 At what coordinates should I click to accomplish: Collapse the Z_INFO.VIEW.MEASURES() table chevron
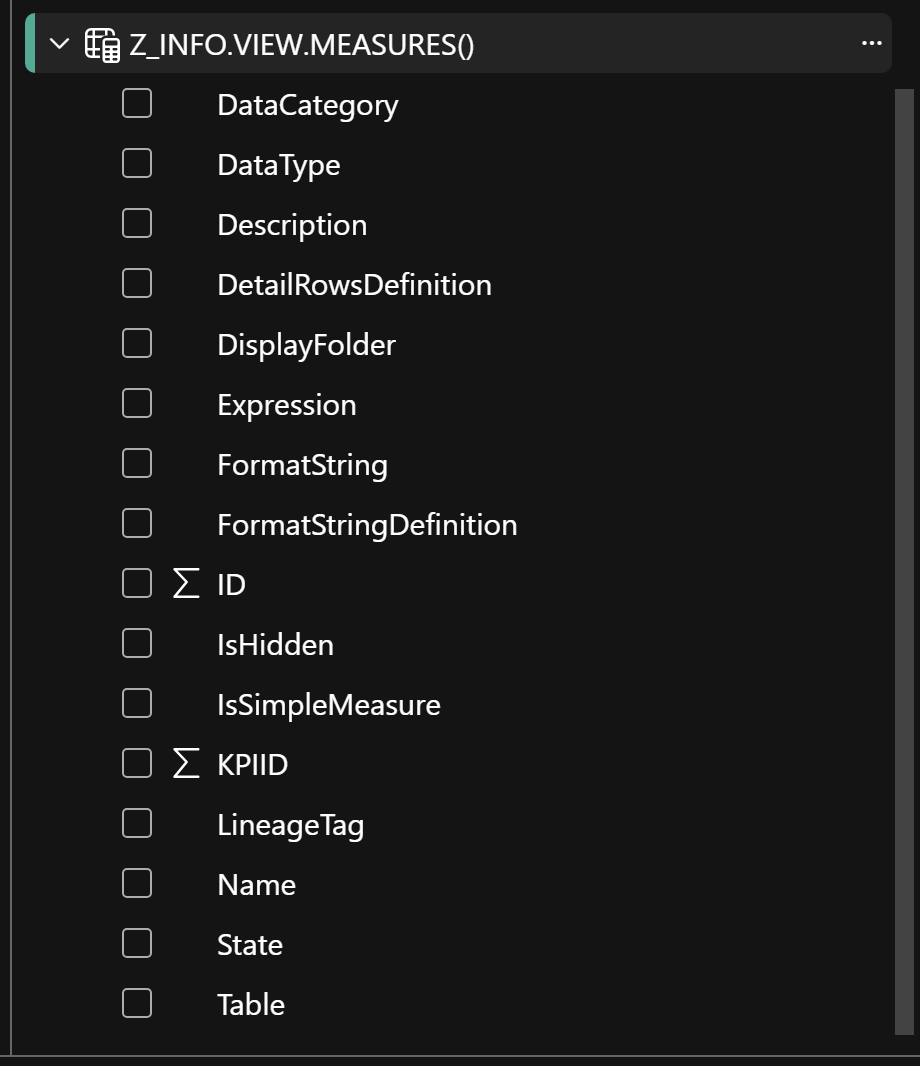tap(60, 45)
